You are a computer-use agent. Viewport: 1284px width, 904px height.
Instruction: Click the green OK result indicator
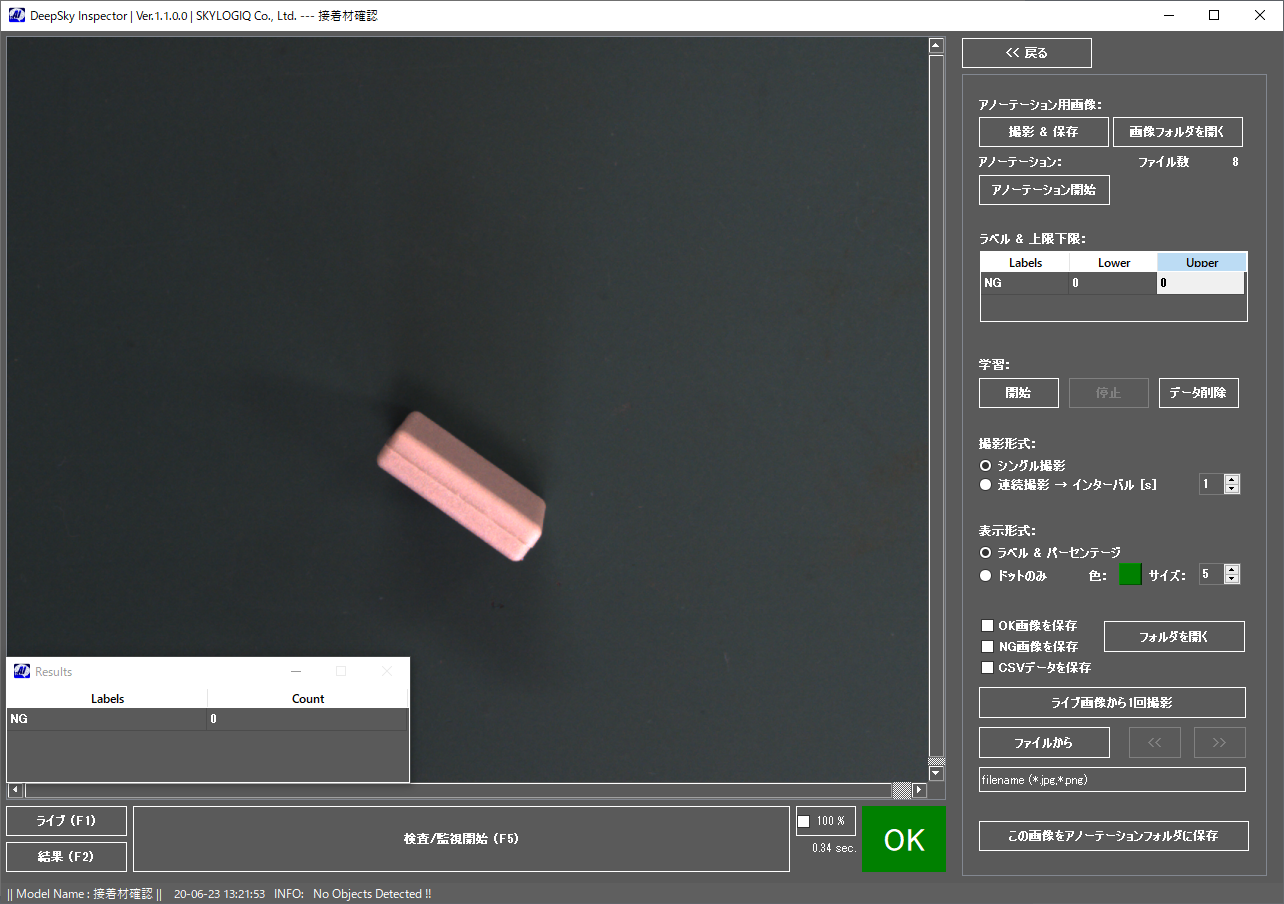click(903, 839)
